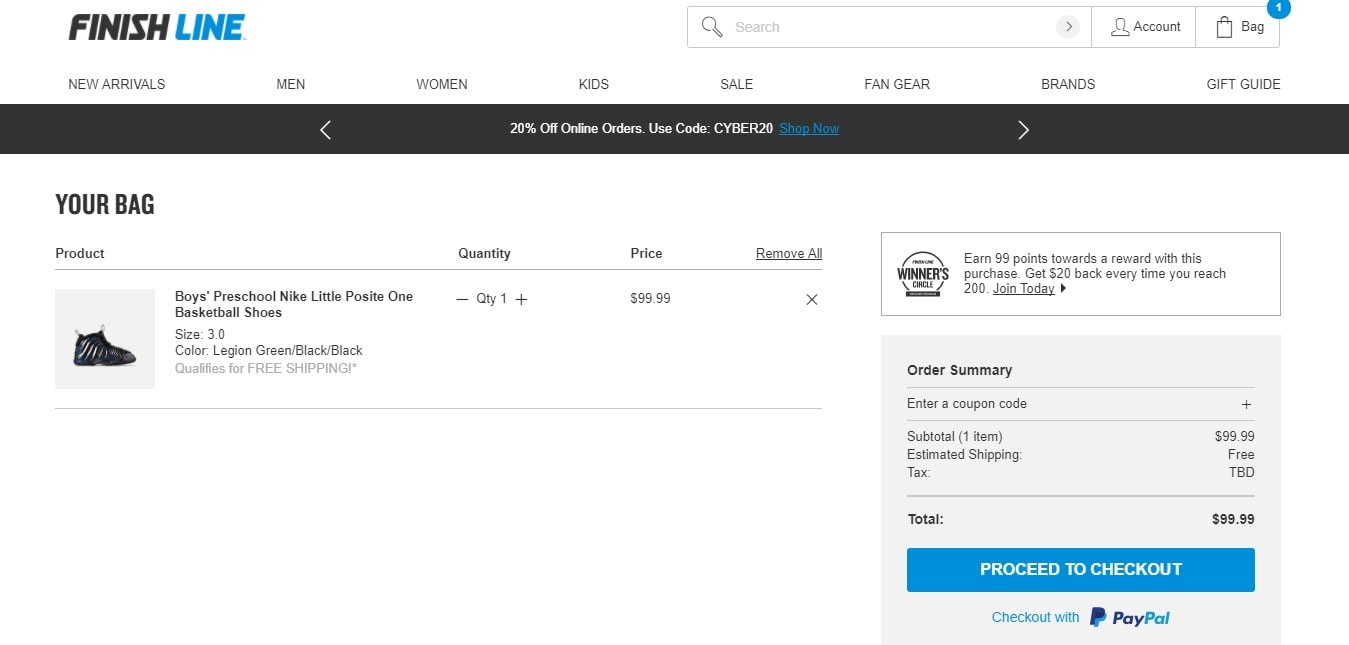Open the Nike Little Posite shoe thumbnail
Screen dimensions: 1349x645
(x=105, y=339)
